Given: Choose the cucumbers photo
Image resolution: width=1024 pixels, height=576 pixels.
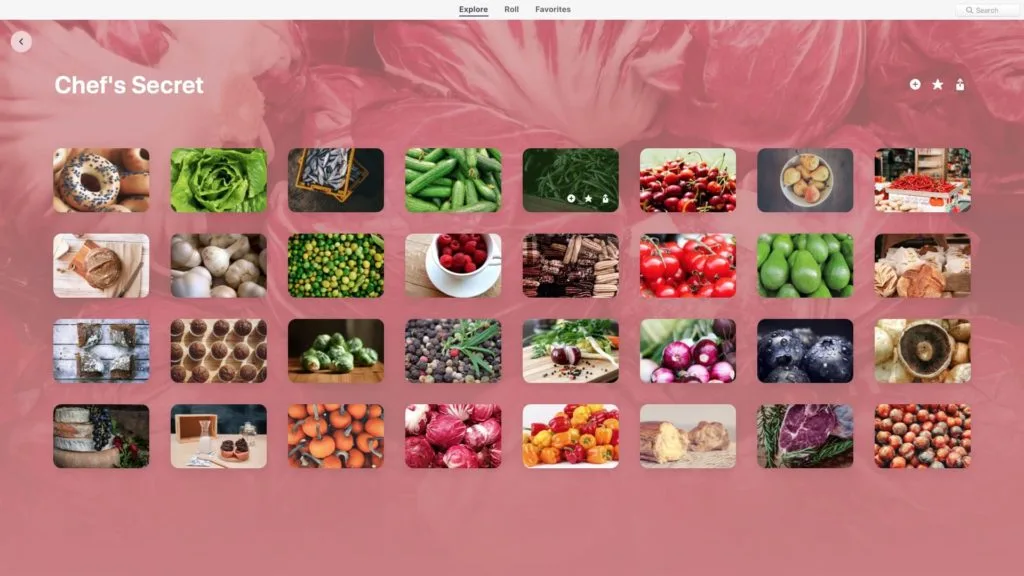Looking at the screenshot, I should (453, 180).
